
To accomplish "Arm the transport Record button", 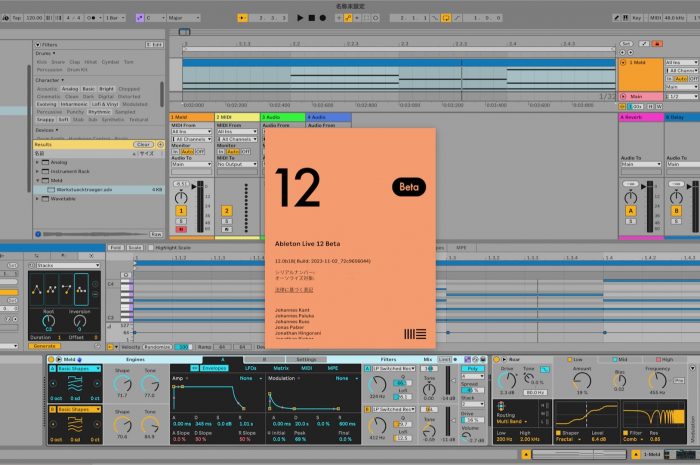I will (x=323, y=18).
